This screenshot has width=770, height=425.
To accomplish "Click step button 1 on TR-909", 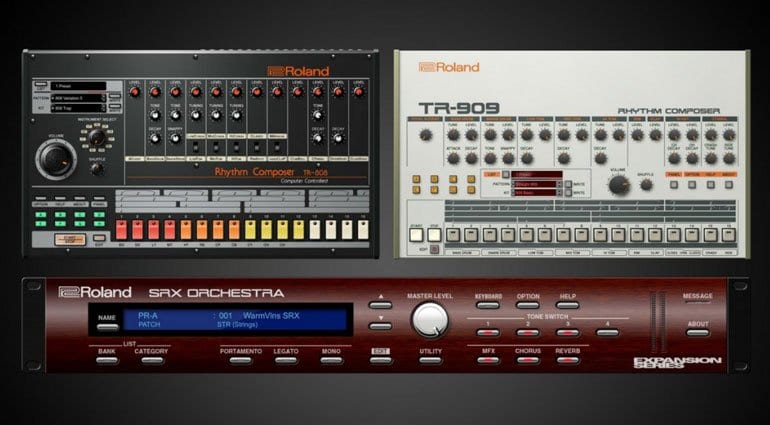I will pyautogui.click(x=452, y=235).
